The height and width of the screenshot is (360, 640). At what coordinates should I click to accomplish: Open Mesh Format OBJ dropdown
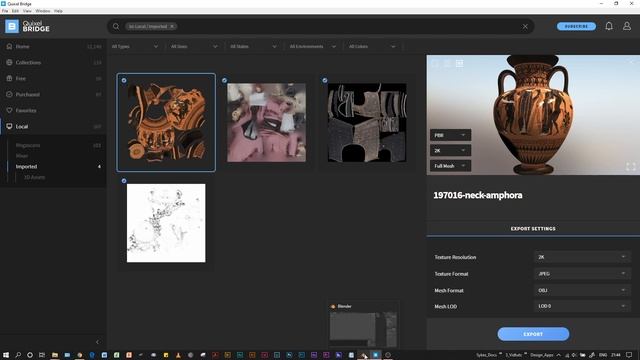(582, 290)
